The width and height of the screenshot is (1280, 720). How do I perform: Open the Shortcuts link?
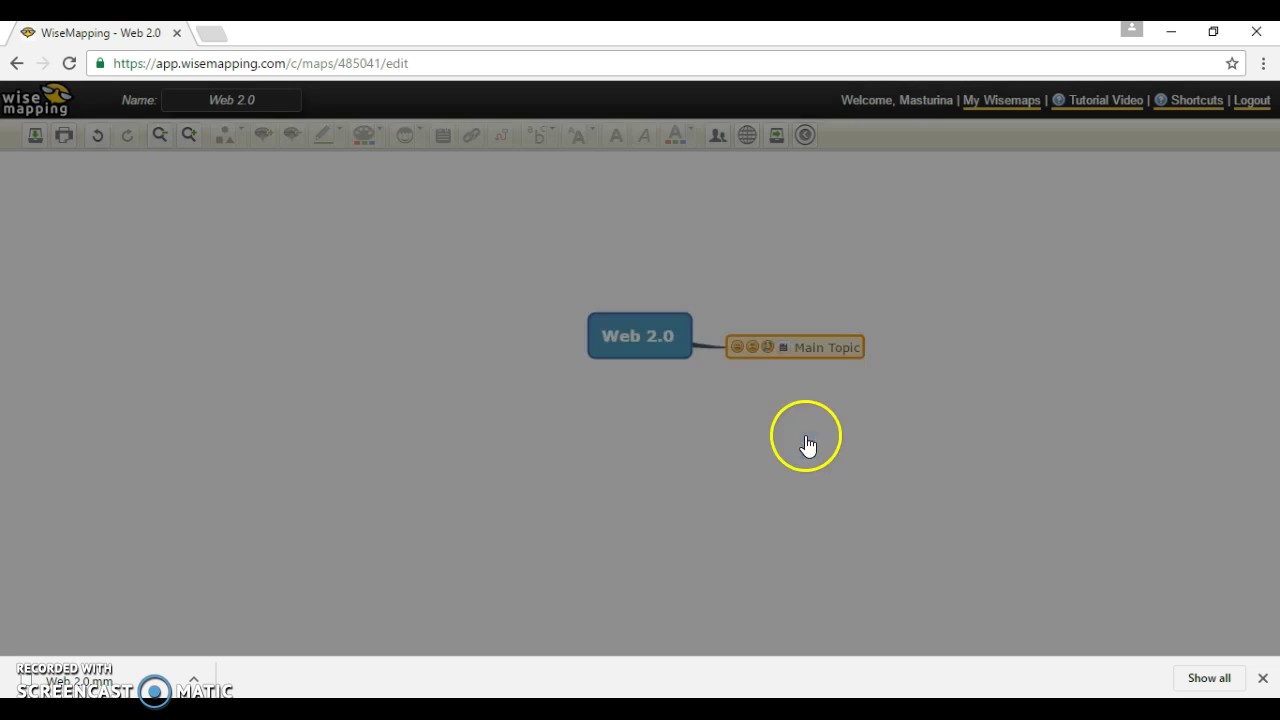click(1197, 100)
